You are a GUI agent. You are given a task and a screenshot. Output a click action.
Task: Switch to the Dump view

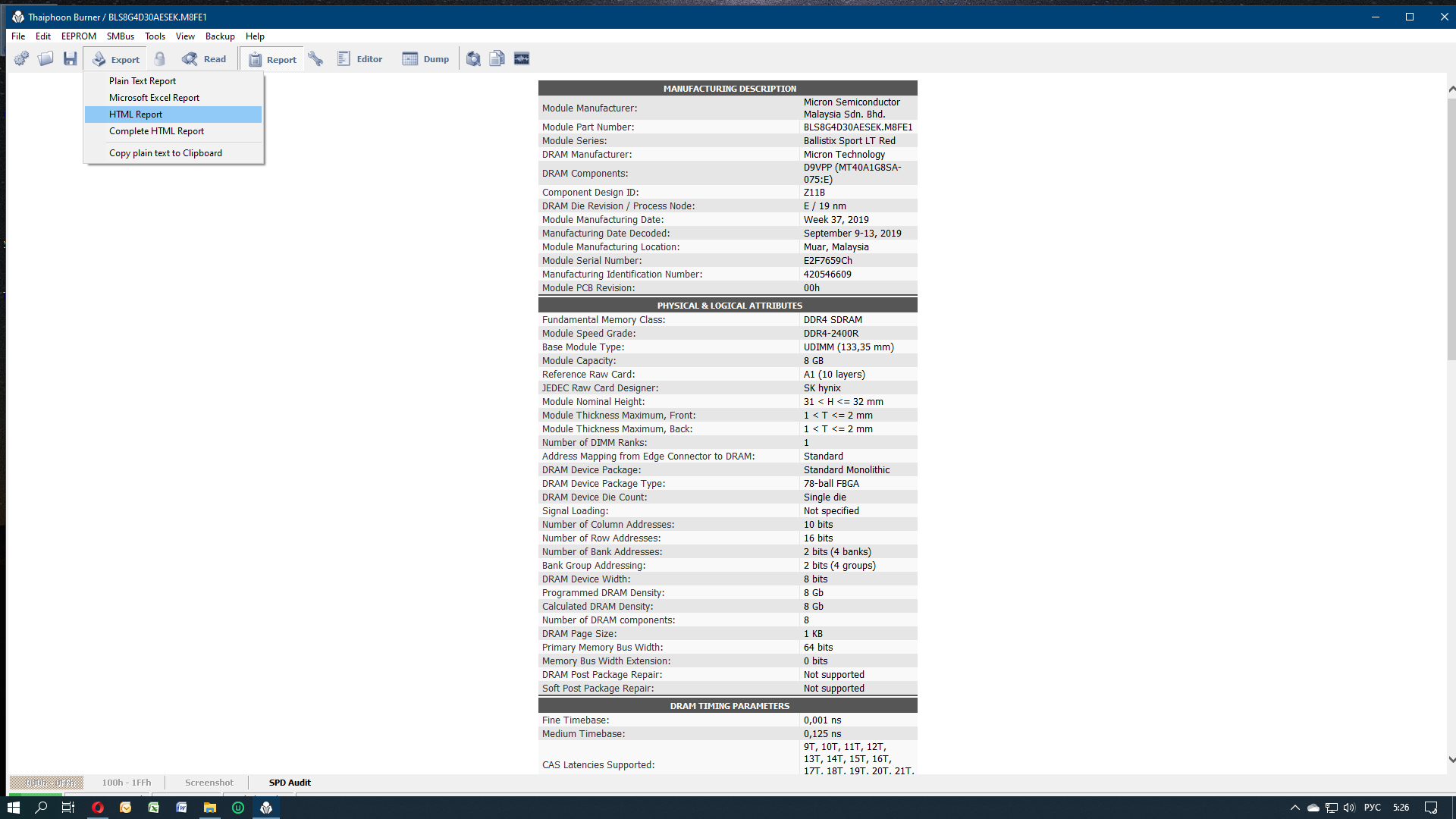pos(425,58)
